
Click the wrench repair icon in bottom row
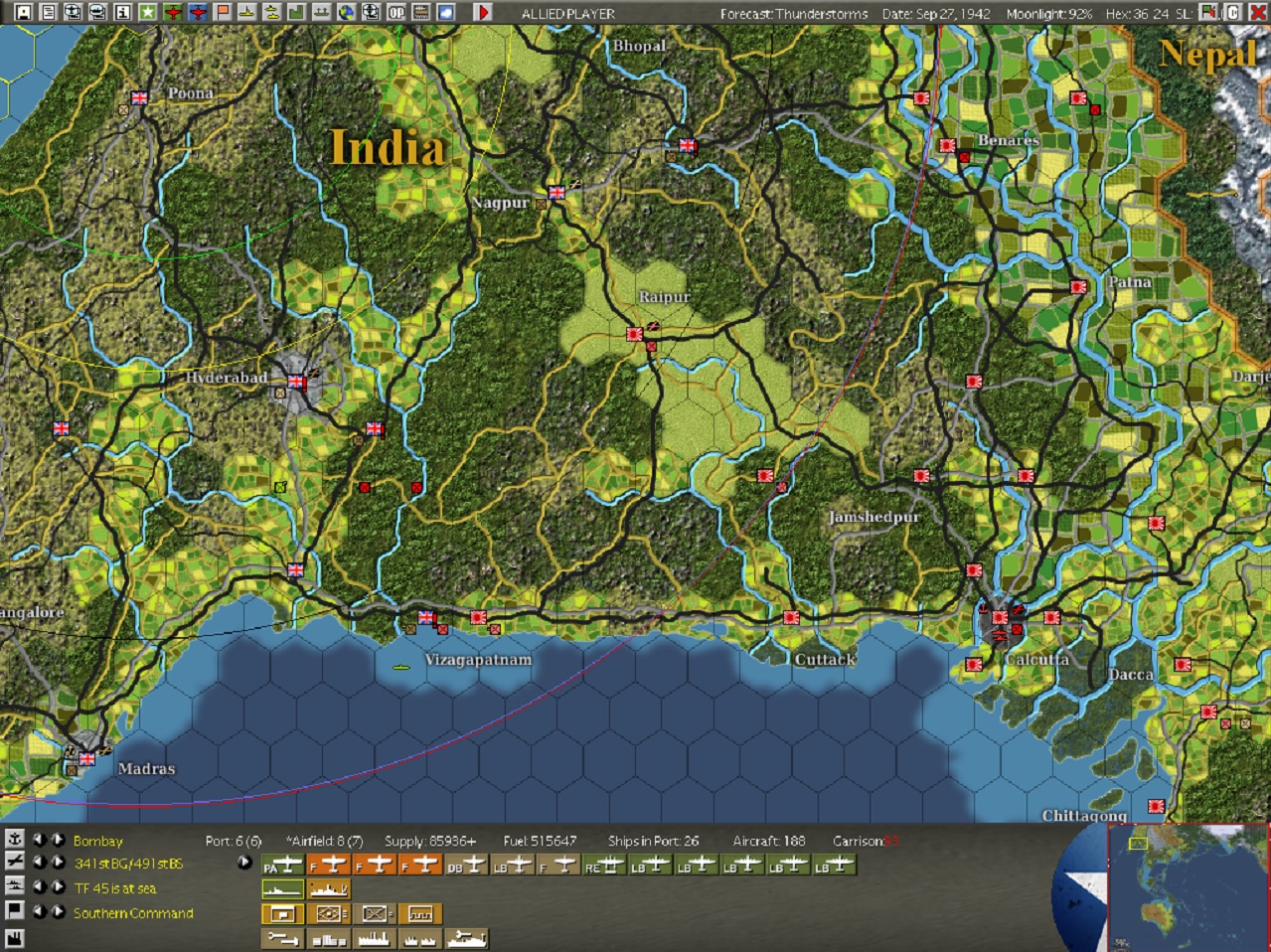coord(282,938)
